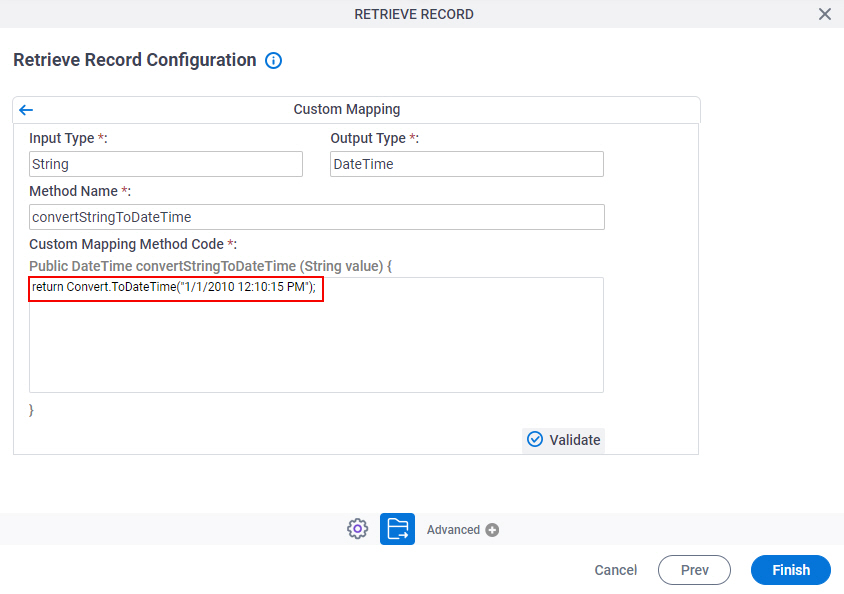844x594 pixels.
Task: Cancel the configuration
Action: 615,570
